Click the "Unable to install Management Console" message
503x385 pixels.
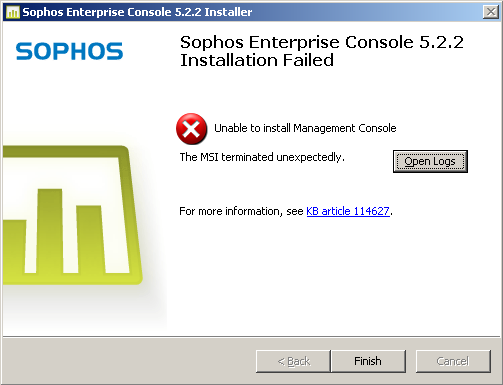tap(305, 128)
